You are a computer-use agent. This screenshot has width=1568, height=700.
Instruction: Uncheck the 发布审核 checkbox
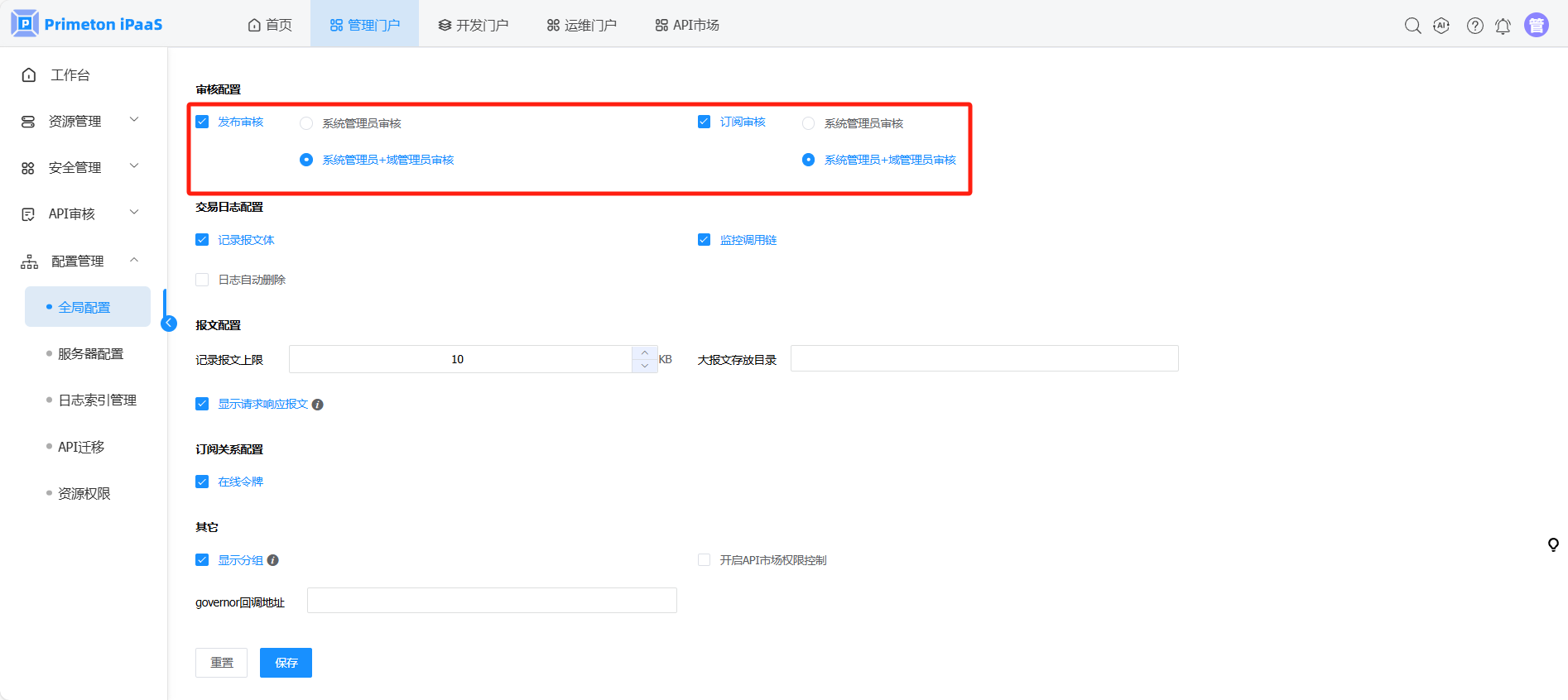tap(202, 122)
